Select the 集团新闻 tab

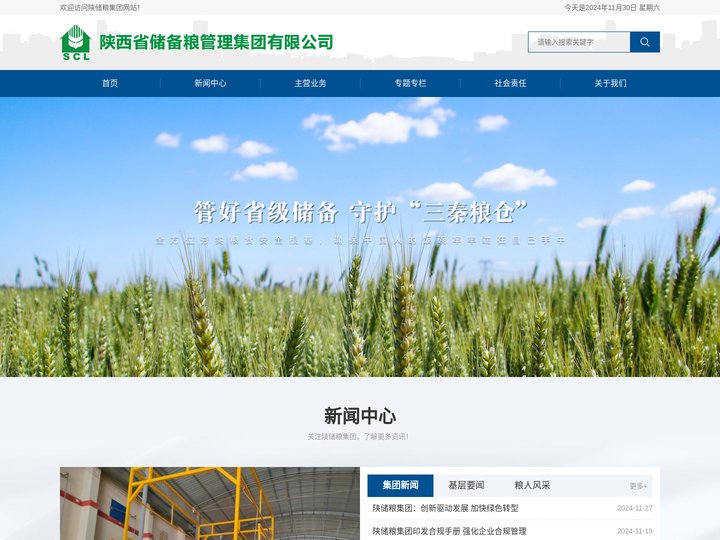tap(400, 485)
